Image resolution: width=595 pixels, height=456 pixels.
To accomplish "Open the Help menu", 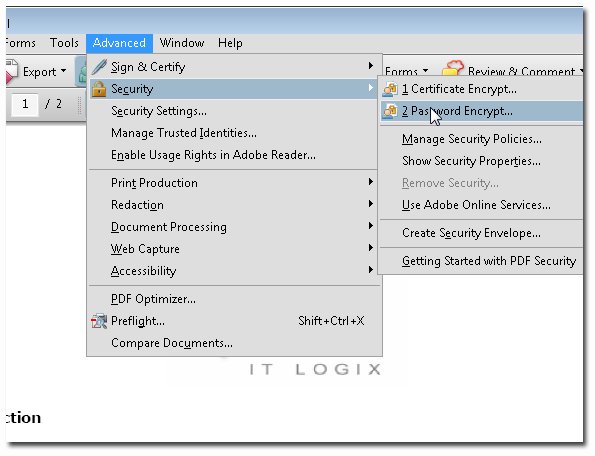I will 230,43.
